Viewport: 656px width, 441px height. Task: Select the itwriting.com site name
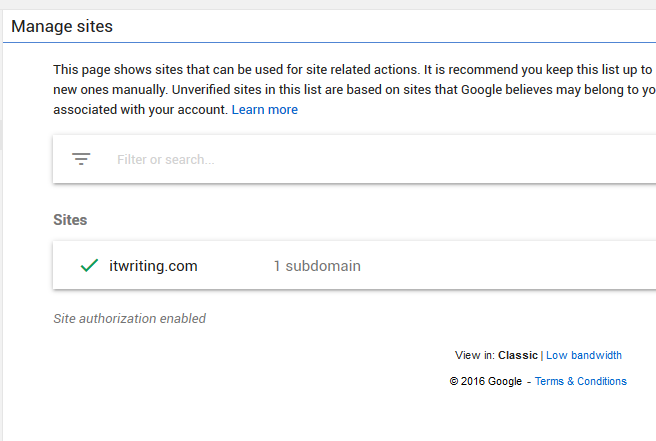tap(154, 266)
